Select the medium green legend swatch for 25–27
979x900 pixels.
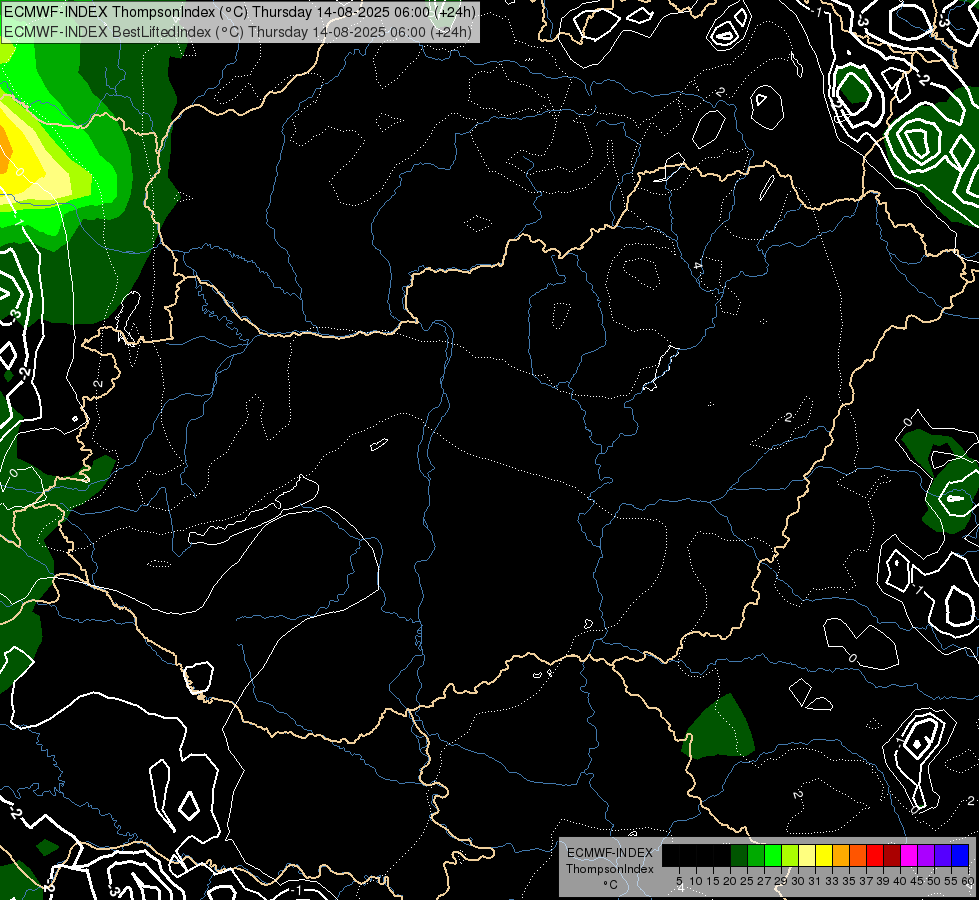click(756, 855)
